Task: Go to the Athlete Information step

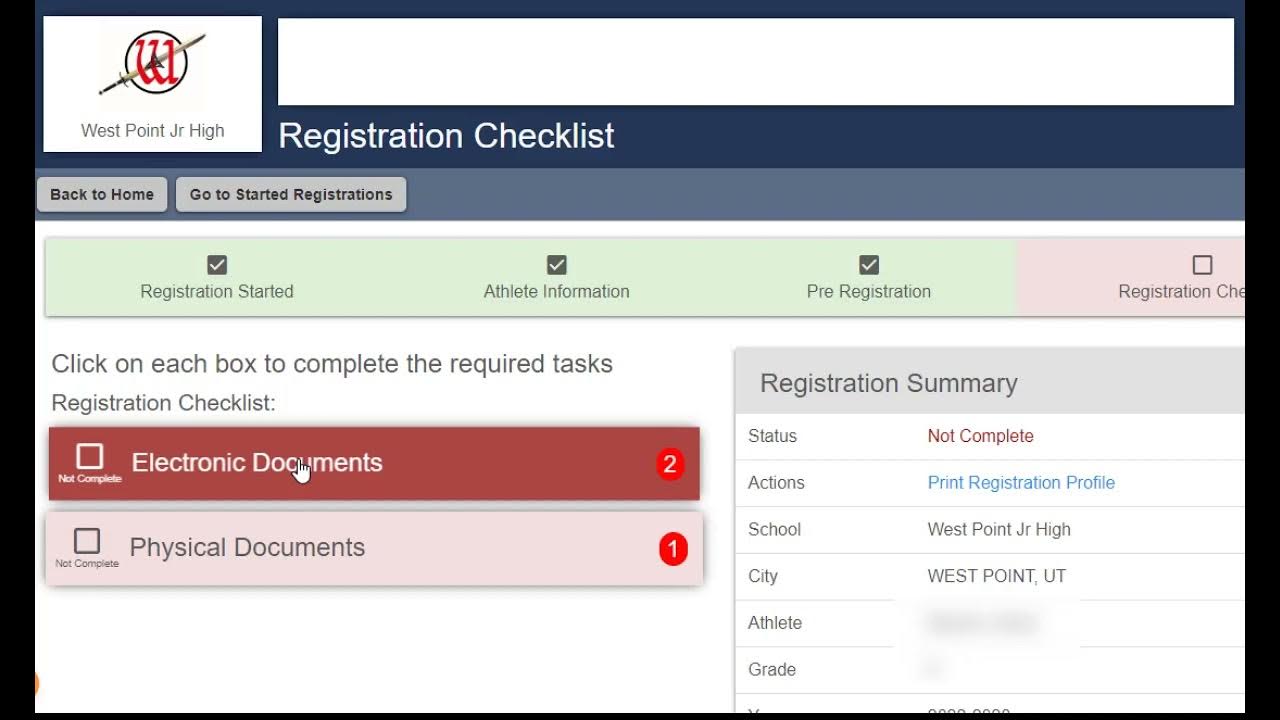Action: point(557,292)
